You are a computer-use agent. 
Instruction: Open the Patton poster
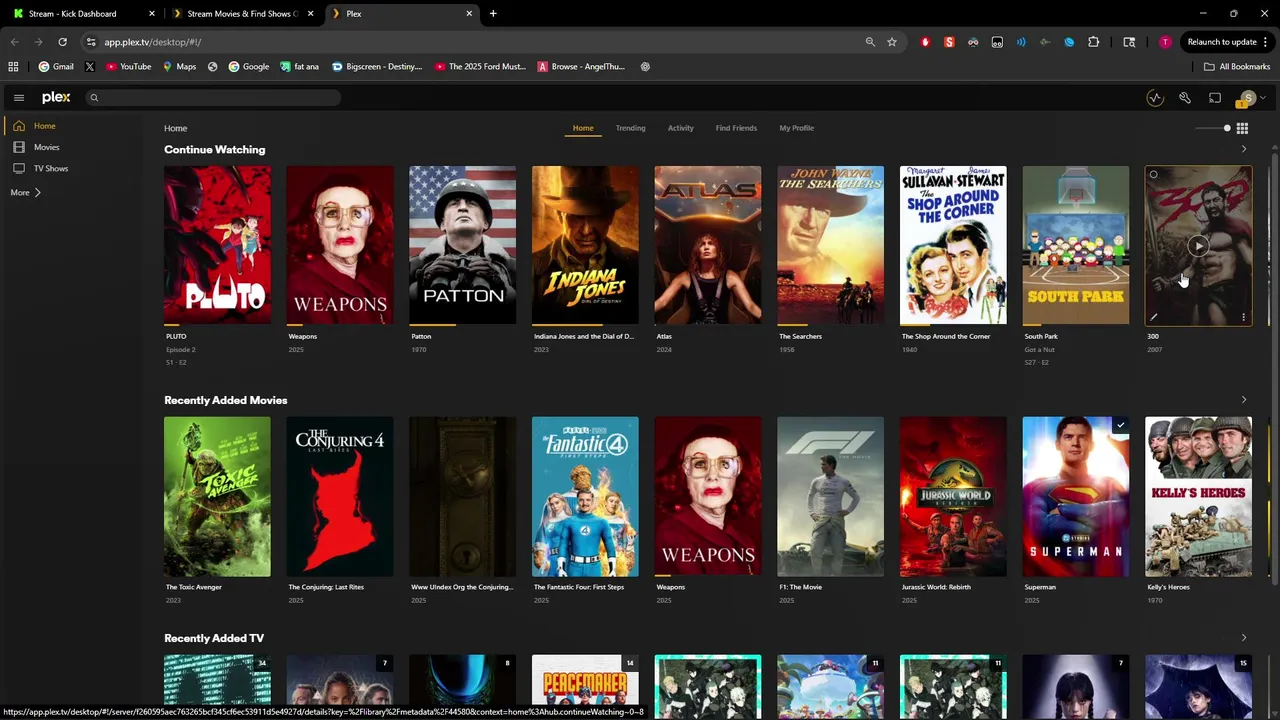coord(462,245)
